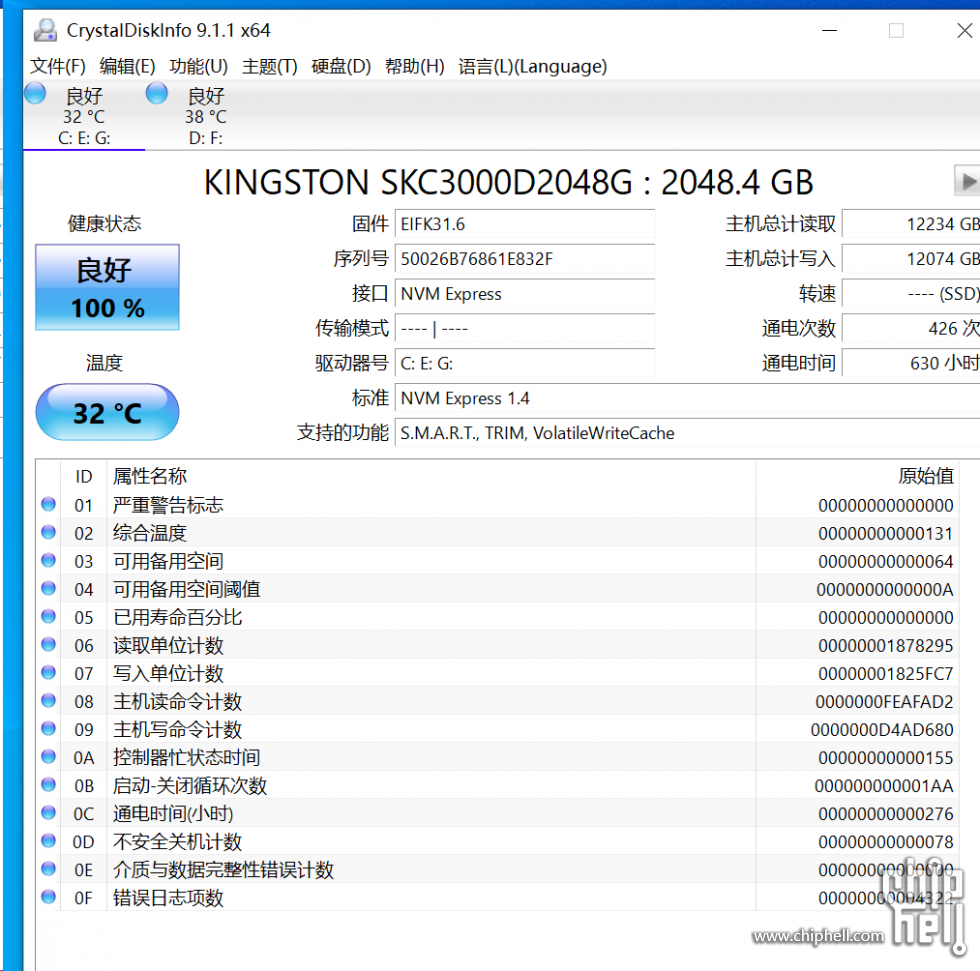Click status dot for row 0D 不安全关机计数
This screenshot has width=980, height=971.
pyautogui.click(x=48, y=841)
